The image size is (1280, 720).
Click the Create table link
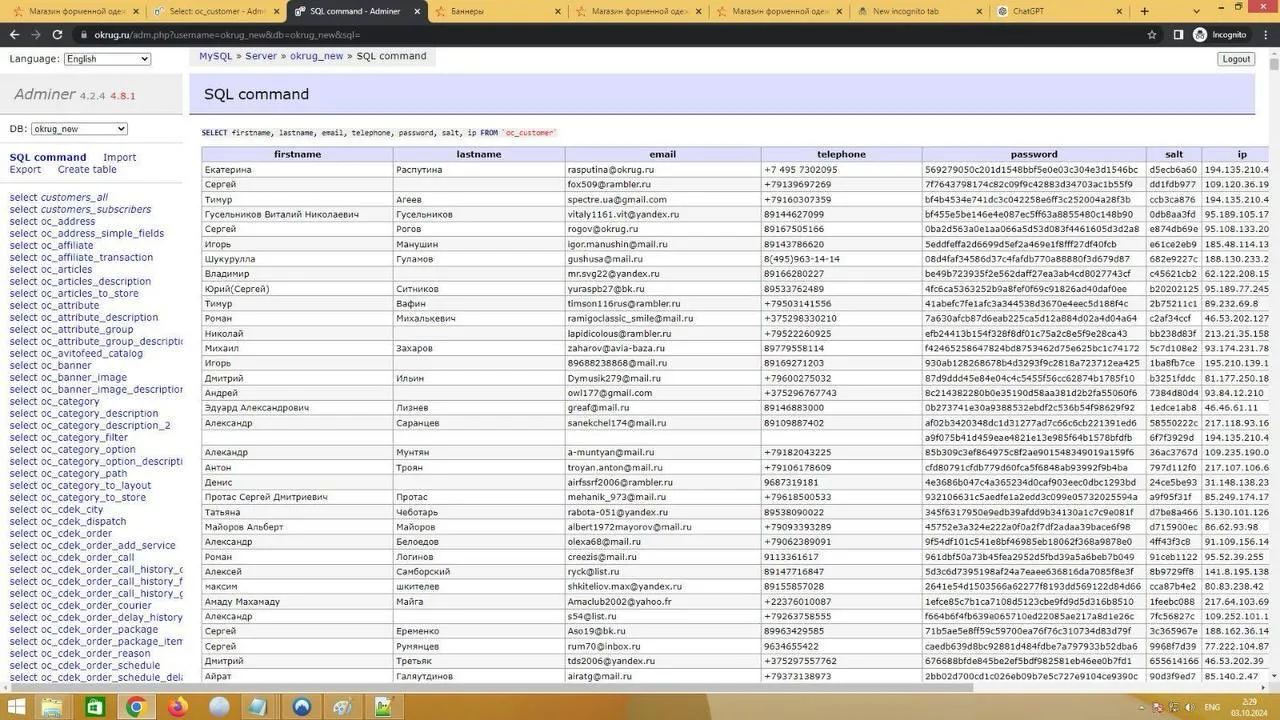(x=87, y=169)
